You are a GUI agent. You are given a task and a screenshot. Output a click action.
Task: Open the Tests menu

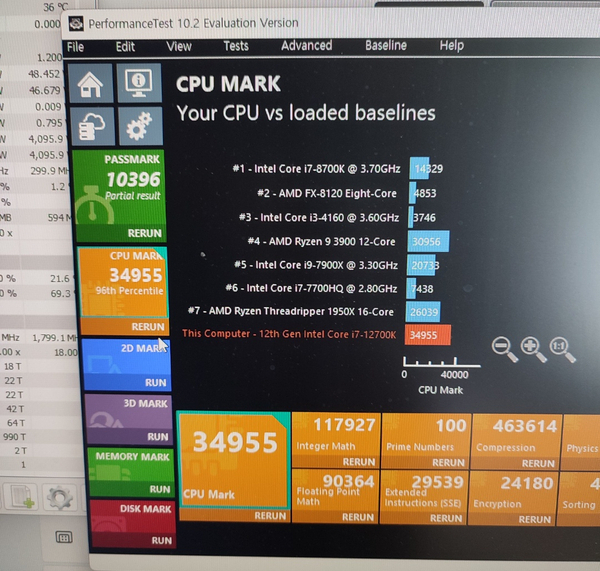tap(236, 46)
